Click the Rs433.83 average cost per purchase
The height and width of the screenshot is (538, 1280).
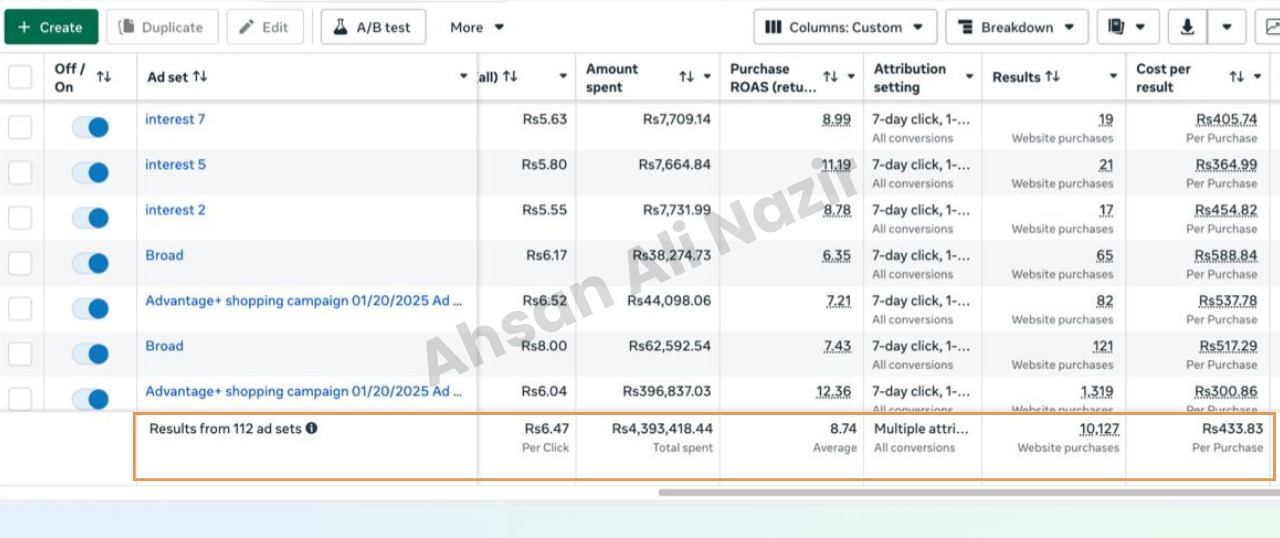tap(1232, 428)
